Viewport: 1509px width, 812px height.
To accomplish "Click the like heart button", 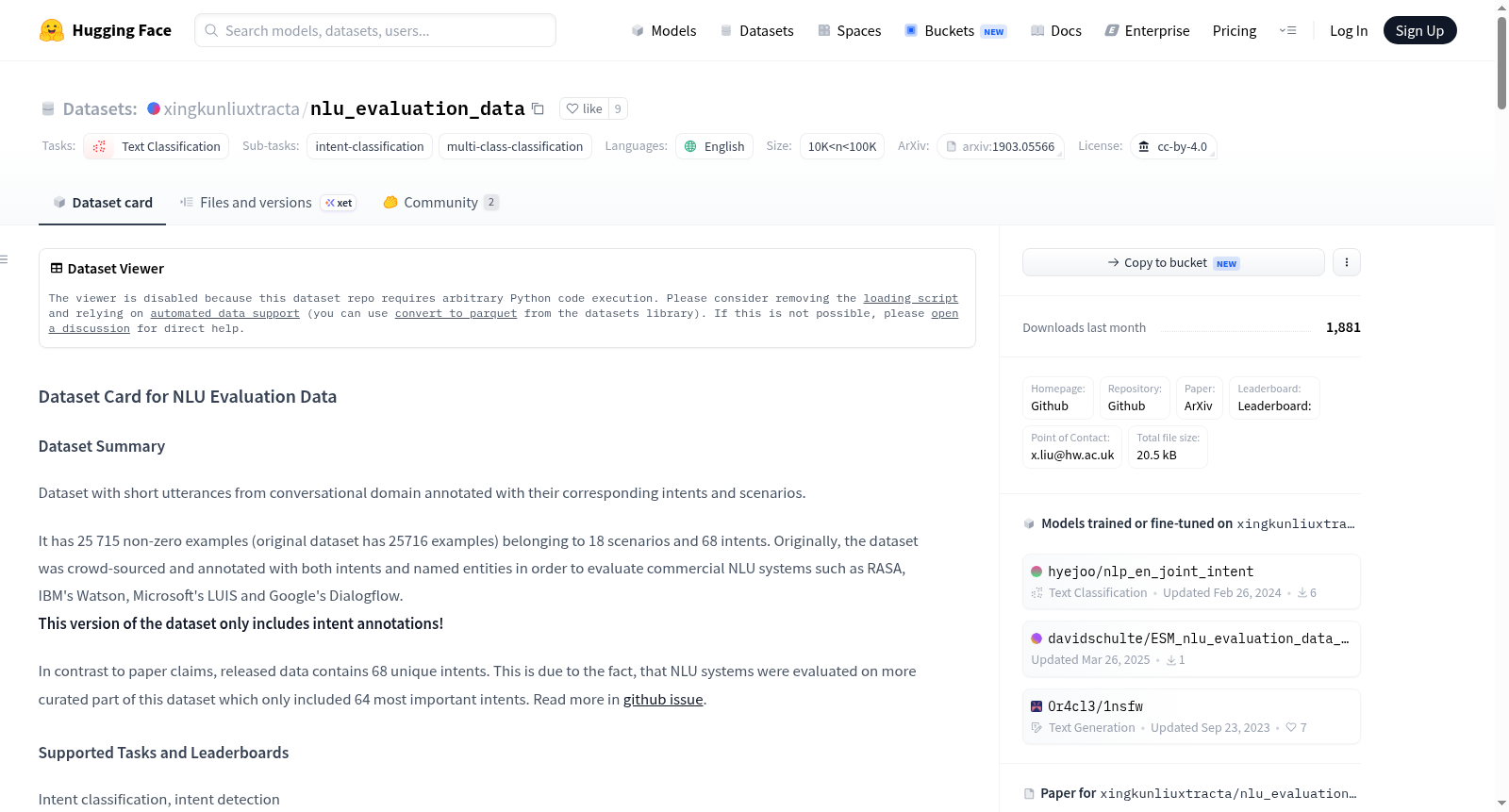I will (584, 108).
